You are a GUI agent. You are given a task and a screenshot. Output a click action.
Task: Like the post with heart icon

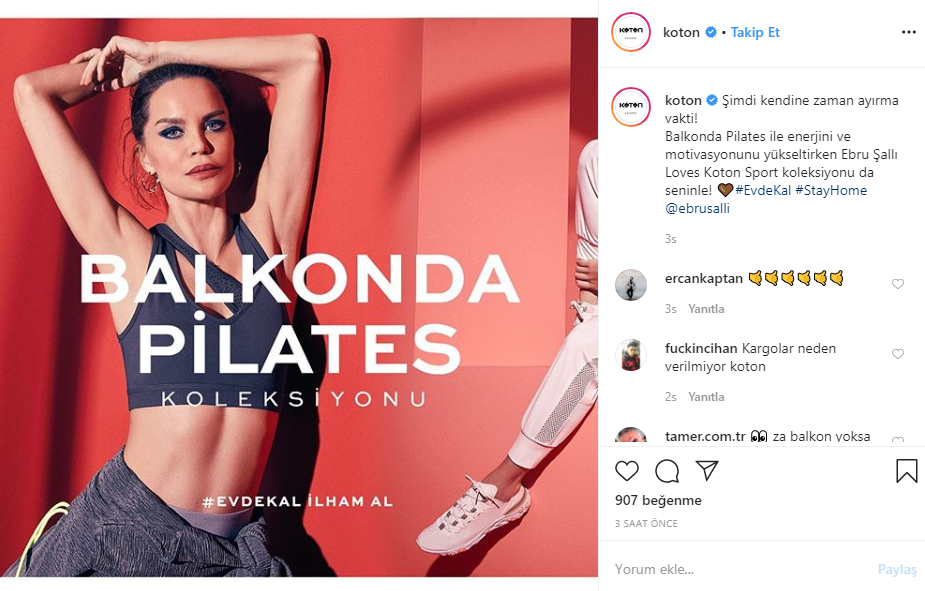(626, 471)
